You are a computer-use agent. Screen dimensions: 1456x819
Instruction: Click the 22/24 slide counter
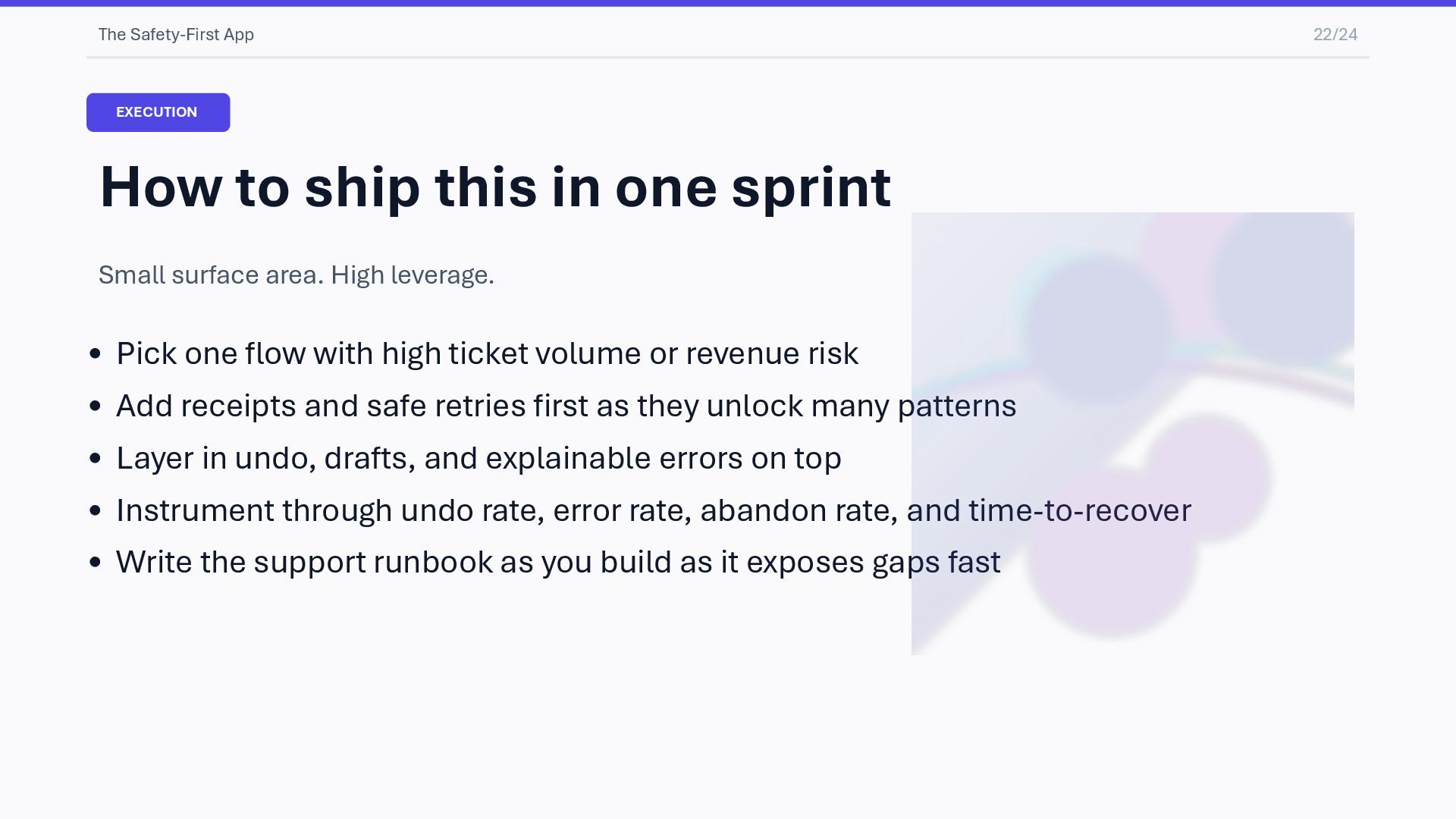pyautogui.click(x=1335, y=35)
